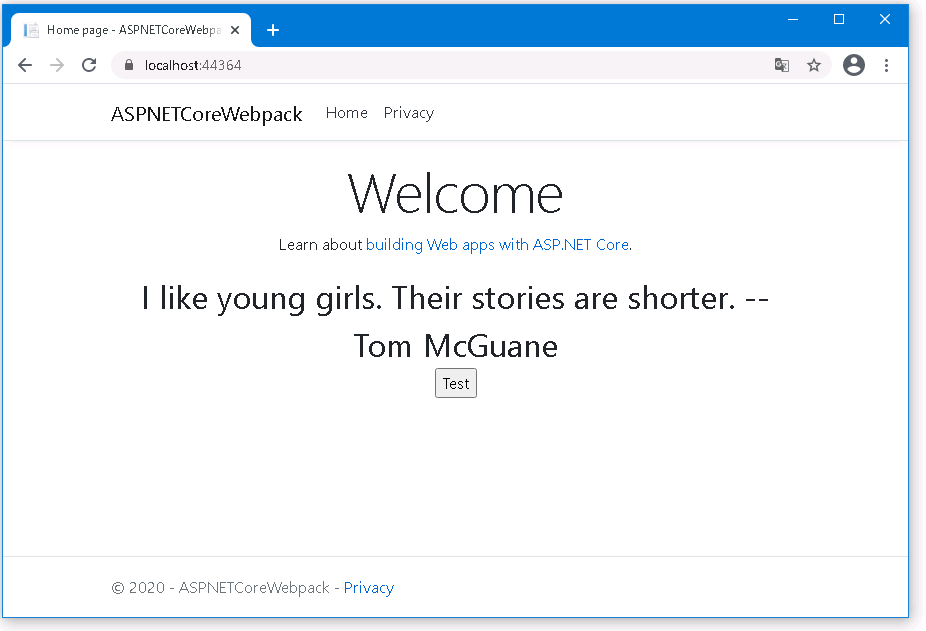Viewport: 926px width, 631px height.
Task: Click the © 2020 - ASPNETCoreWebpack footer text
Action: (x=220, y=588)
